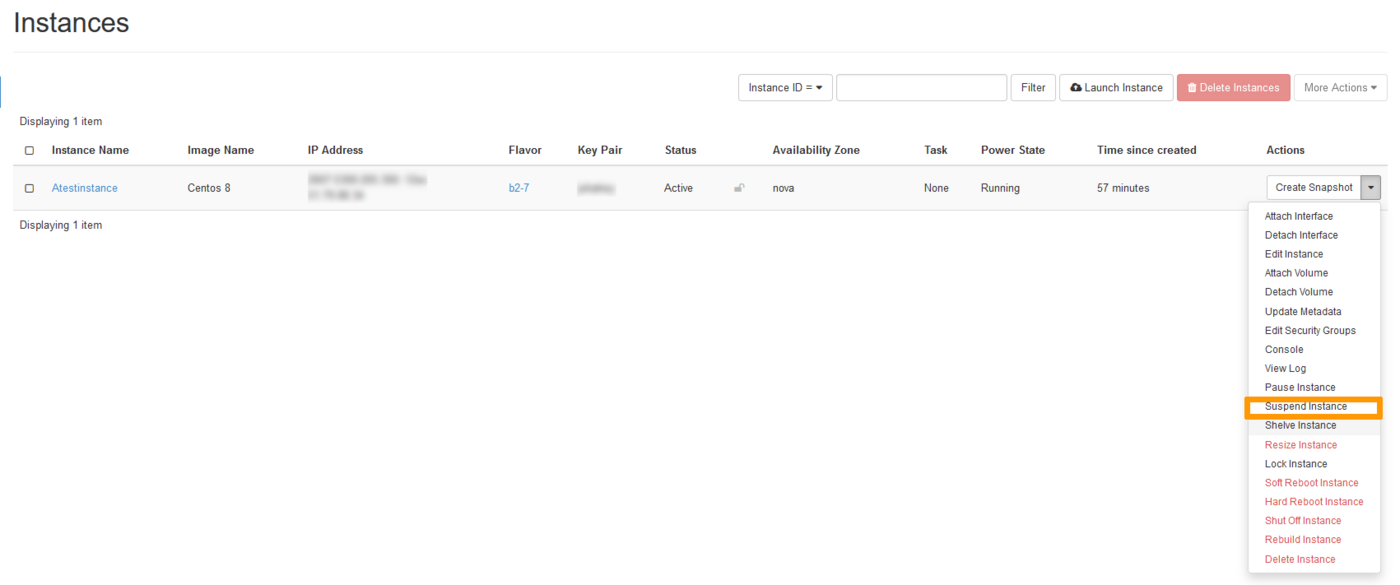
Task: Open the Instance ID filter dropdown
Action: [x=785, y=87]
